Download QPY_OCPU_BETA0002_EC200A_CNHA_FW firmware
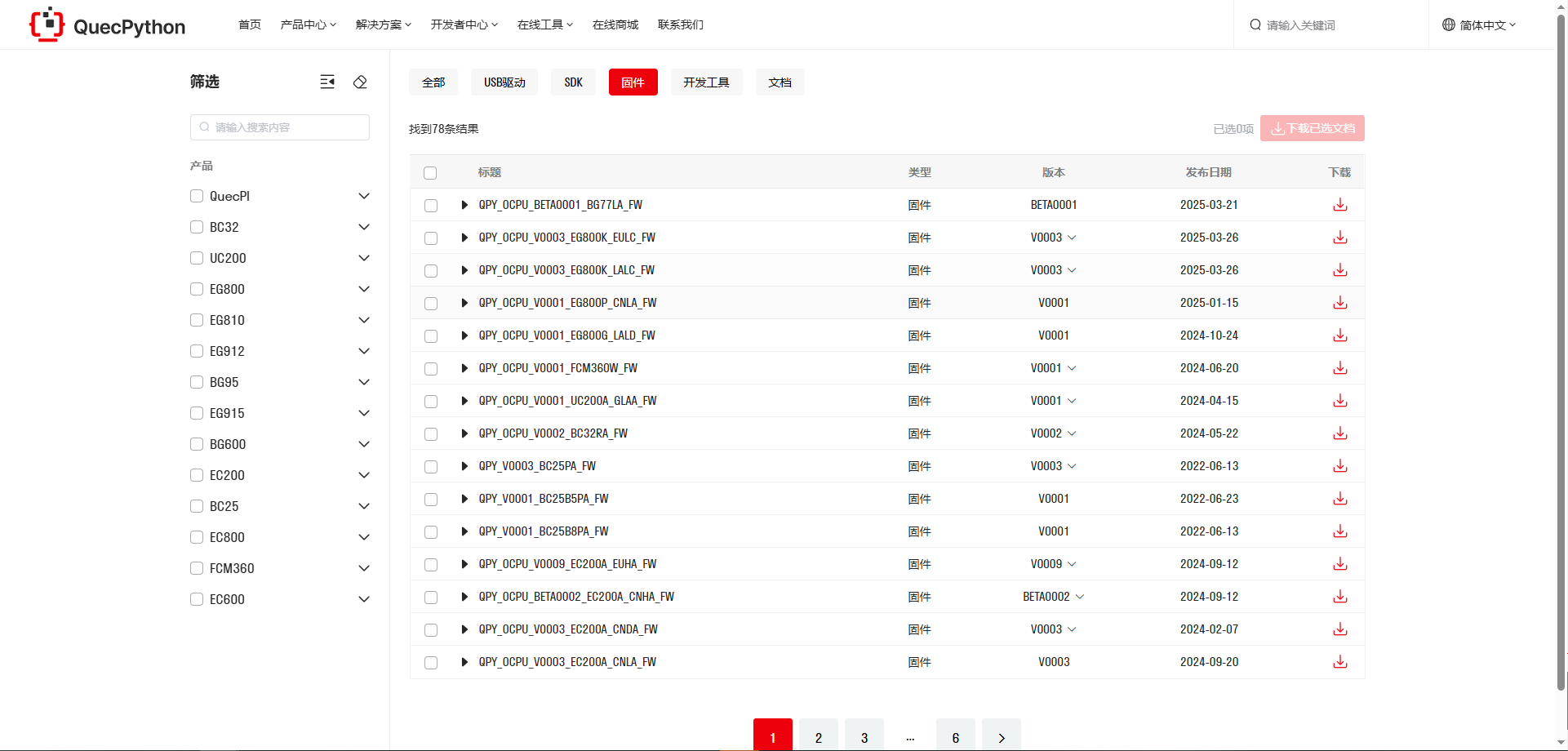Image resolution: width=1568 pixels, height=751 pixels. pyautogui.click(x=1340, y=597)
